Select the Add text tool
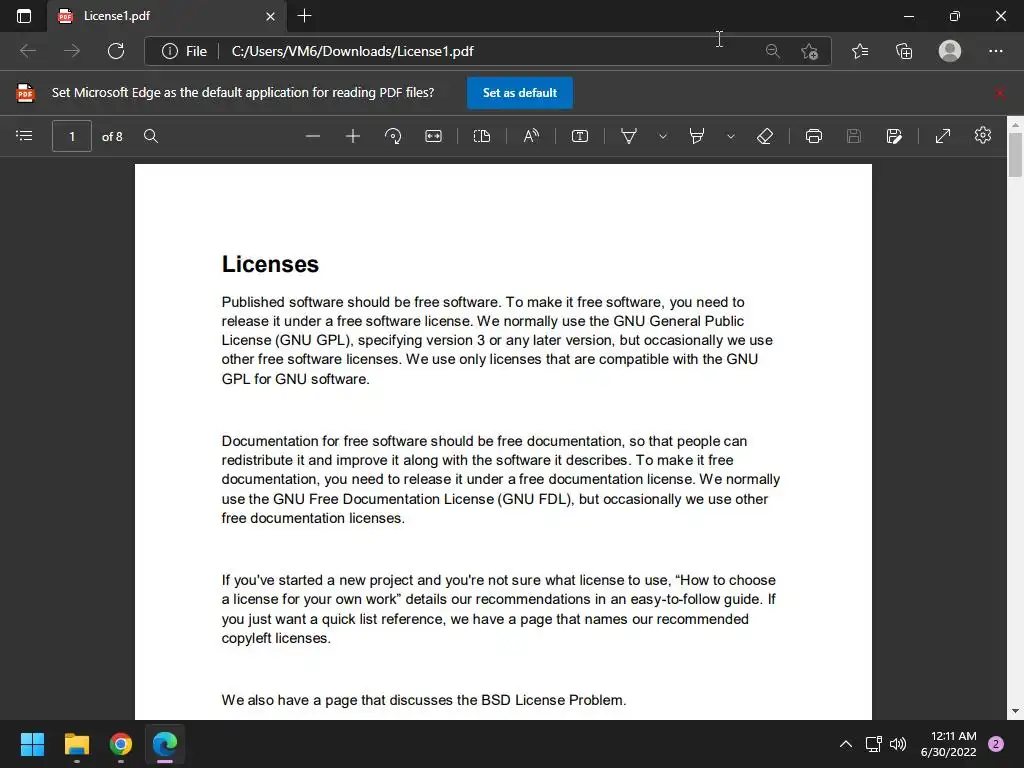 580,136
